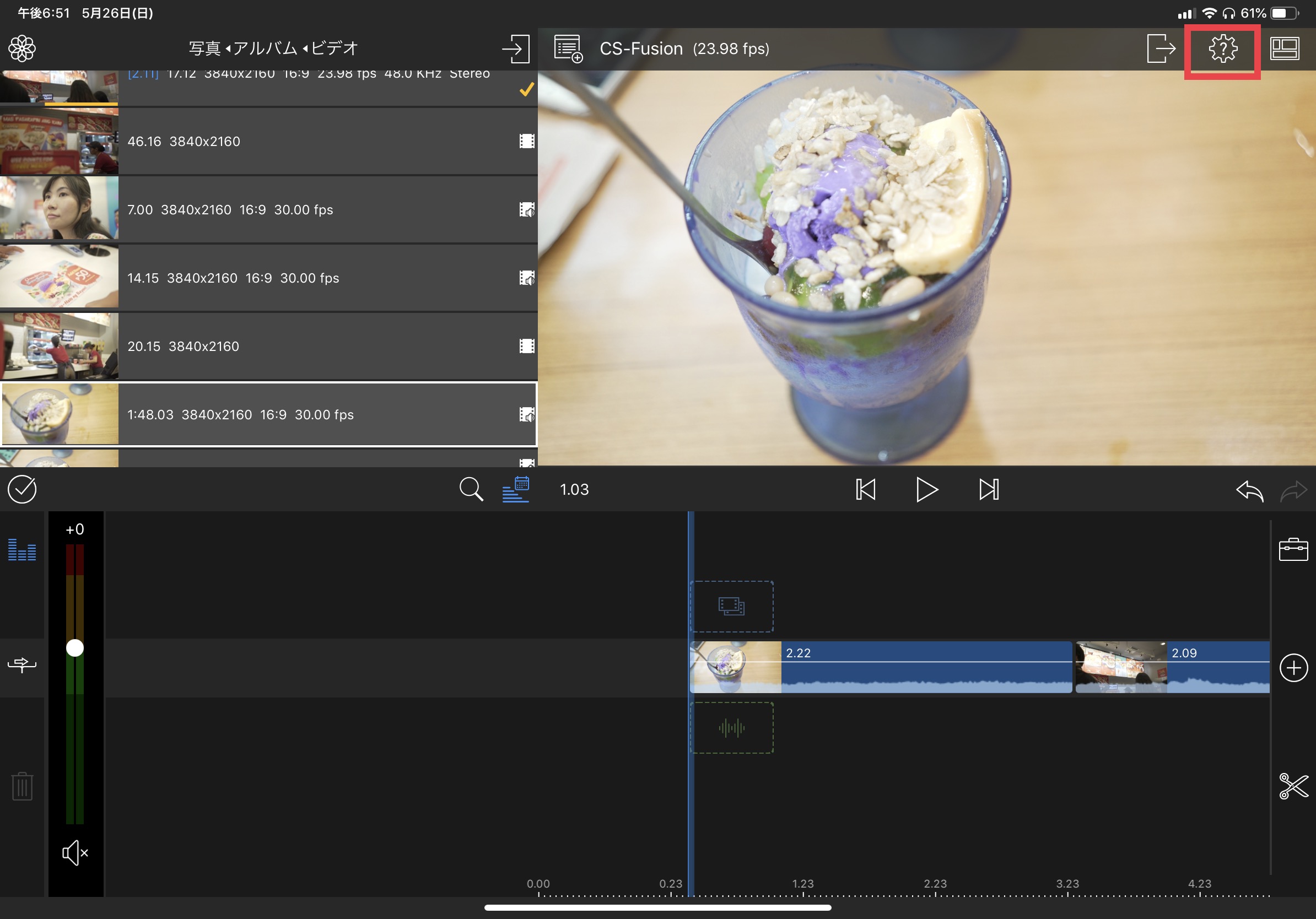Image resolution: width=1316 pixels, height=919 pixels.
Task: Go back to アルバム breadcrumb
Action: pos(265,48)
